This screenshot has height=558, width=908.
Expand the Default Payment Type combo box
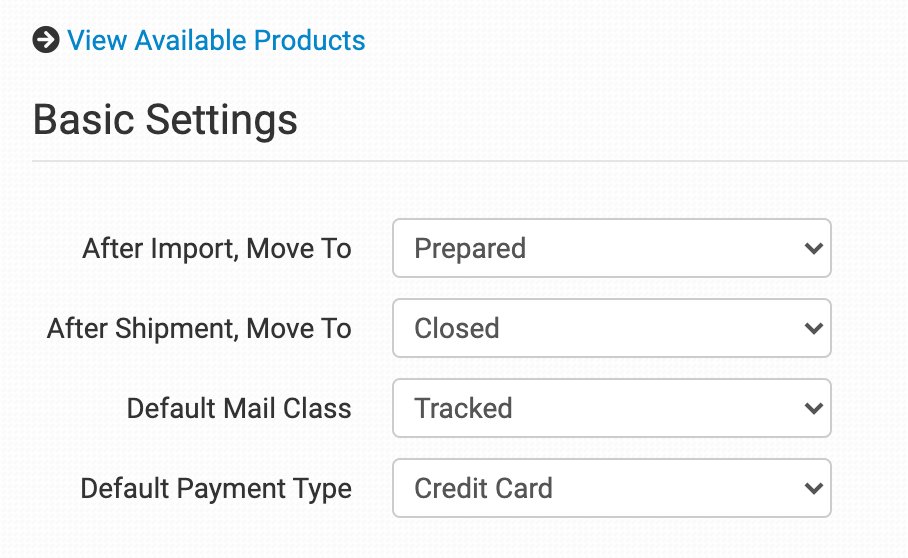611,488
